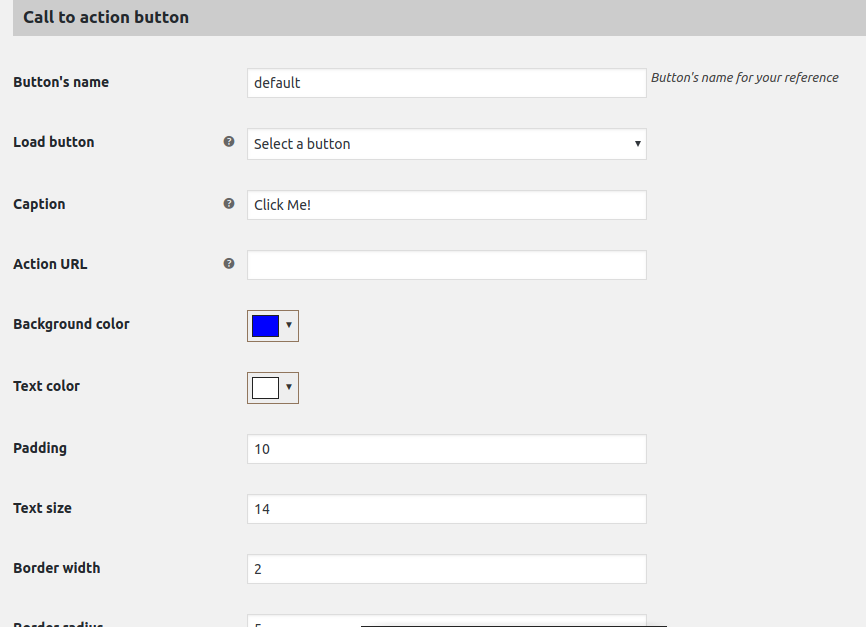Viewport: 866px width, 627px height.
Task: Click the help icon beside Load button
Action: [229, 142]
